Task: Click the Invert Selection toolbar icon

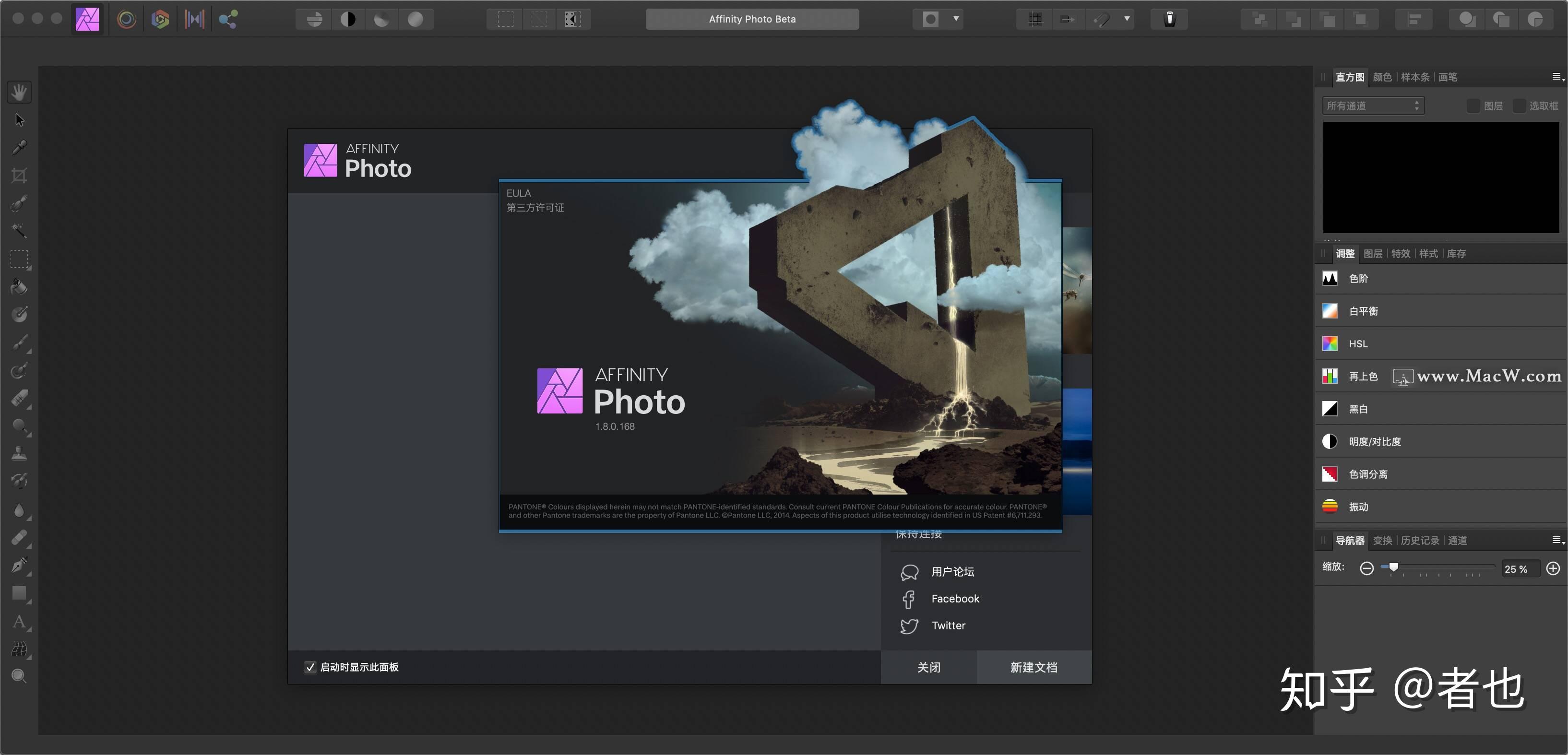Action: (x=572, y=19)
